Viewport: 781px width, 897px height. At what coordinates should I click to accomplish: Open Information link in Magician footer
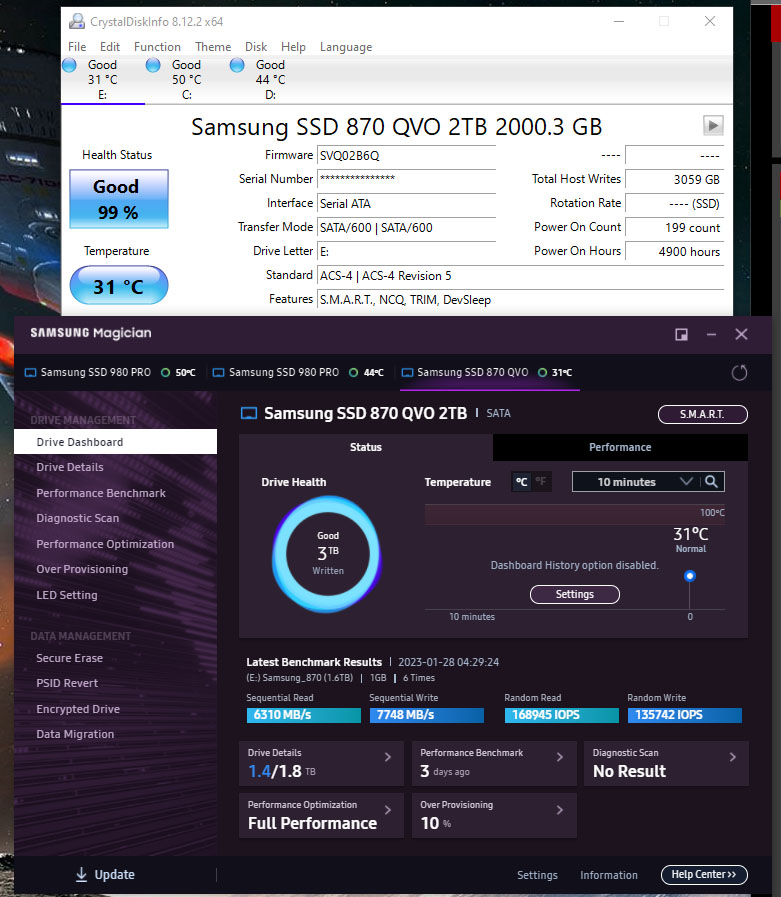(x=609, y=875)
